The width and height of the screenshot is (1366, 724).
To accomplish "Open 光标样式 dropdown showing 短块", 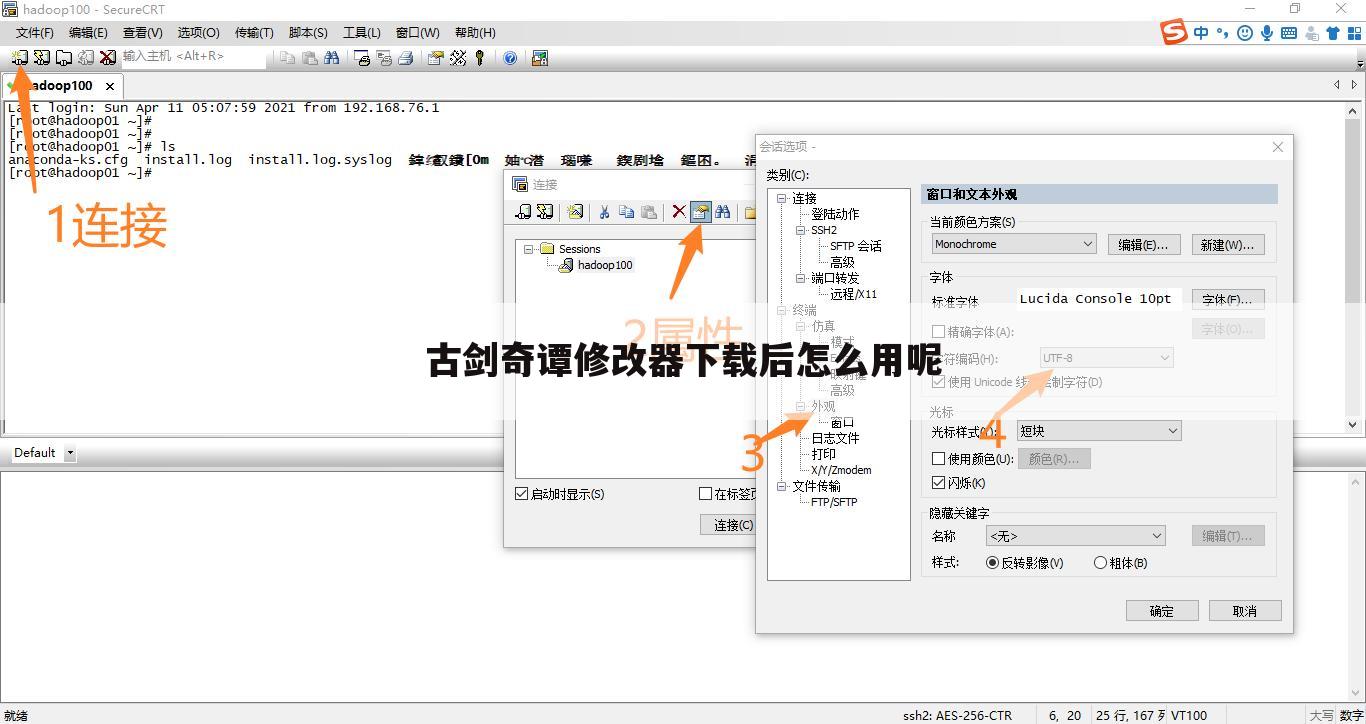I will click(x=1099, y=431).
